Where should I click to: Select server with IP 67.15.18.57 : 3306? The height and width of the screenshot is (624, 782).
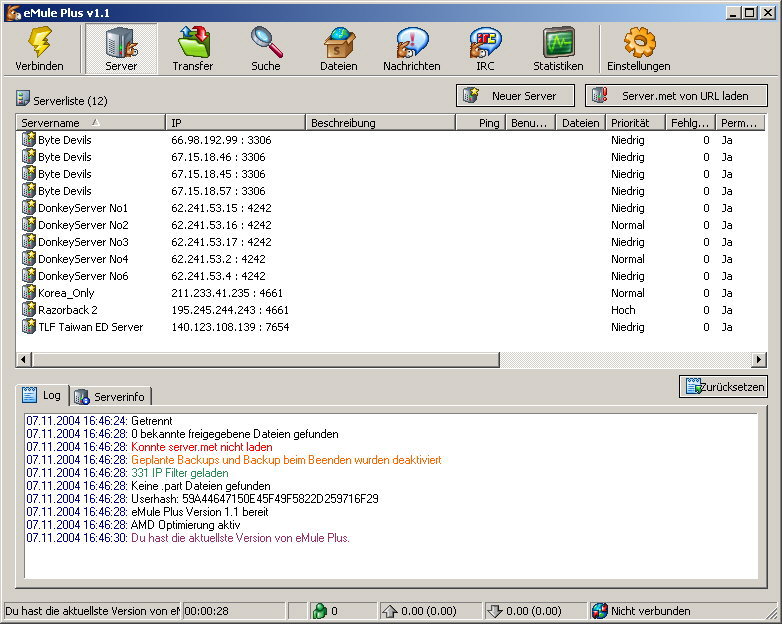(x=391, y=191)
